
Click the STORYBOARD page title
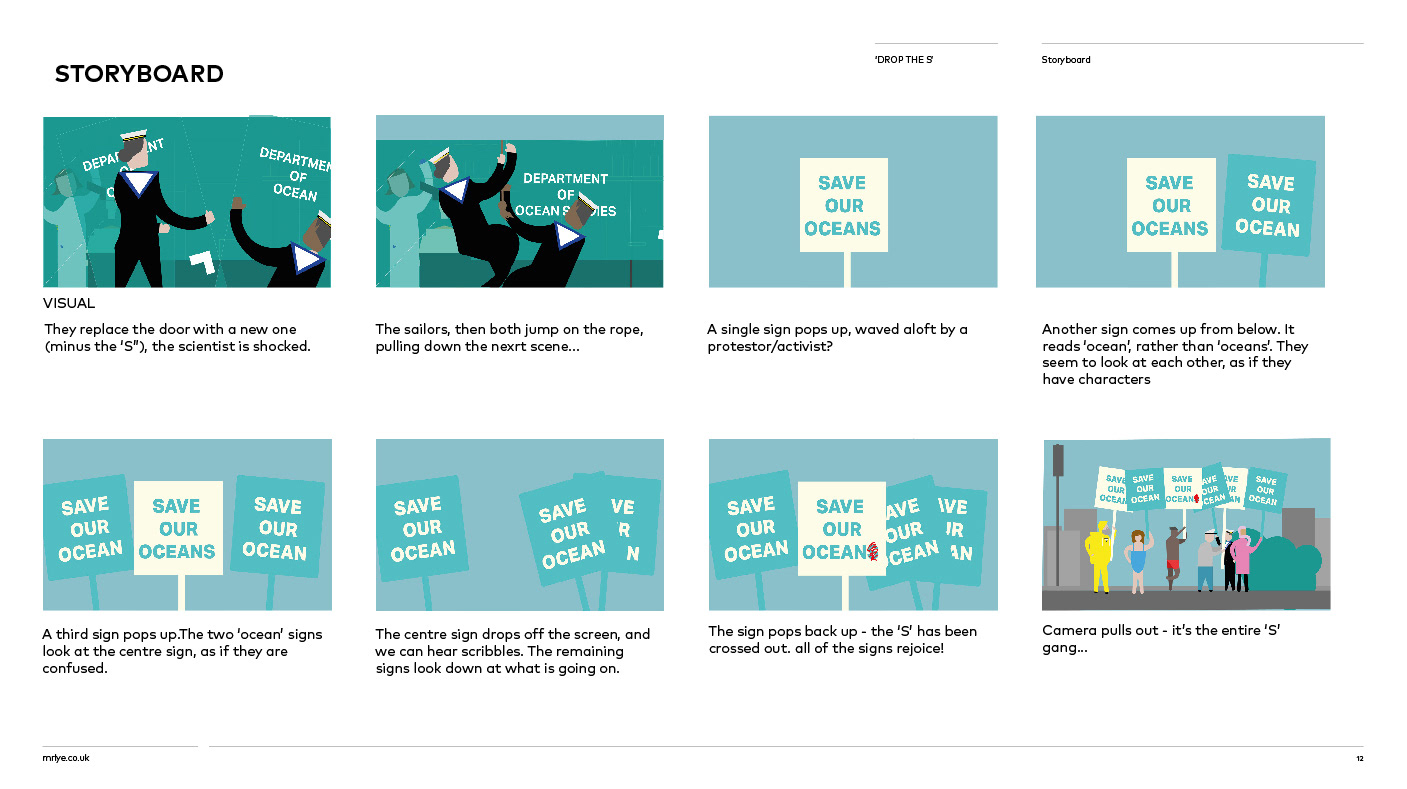(139, 74)
